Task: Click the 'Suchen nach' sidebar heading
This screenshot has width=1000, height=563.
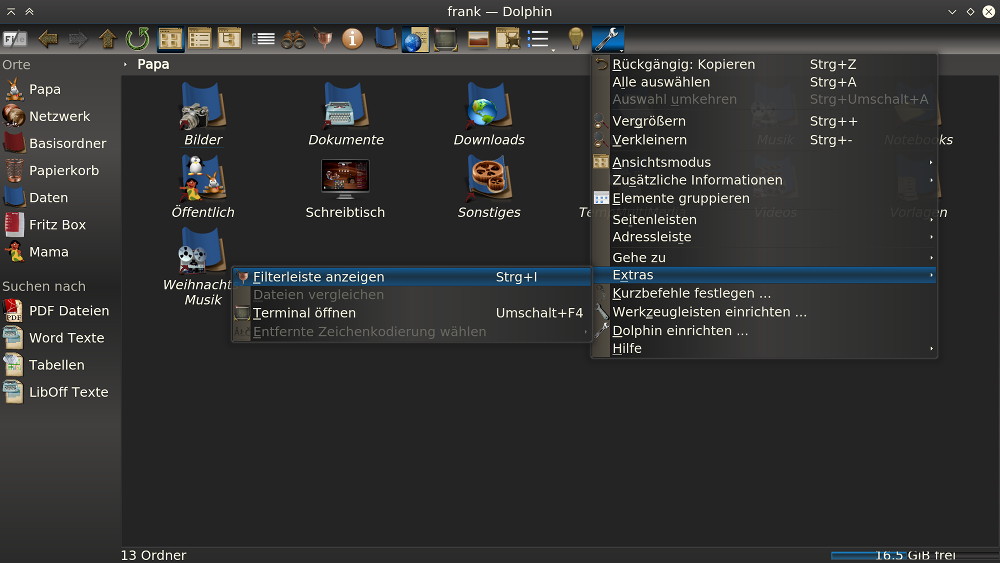Action: pos(44,286)
